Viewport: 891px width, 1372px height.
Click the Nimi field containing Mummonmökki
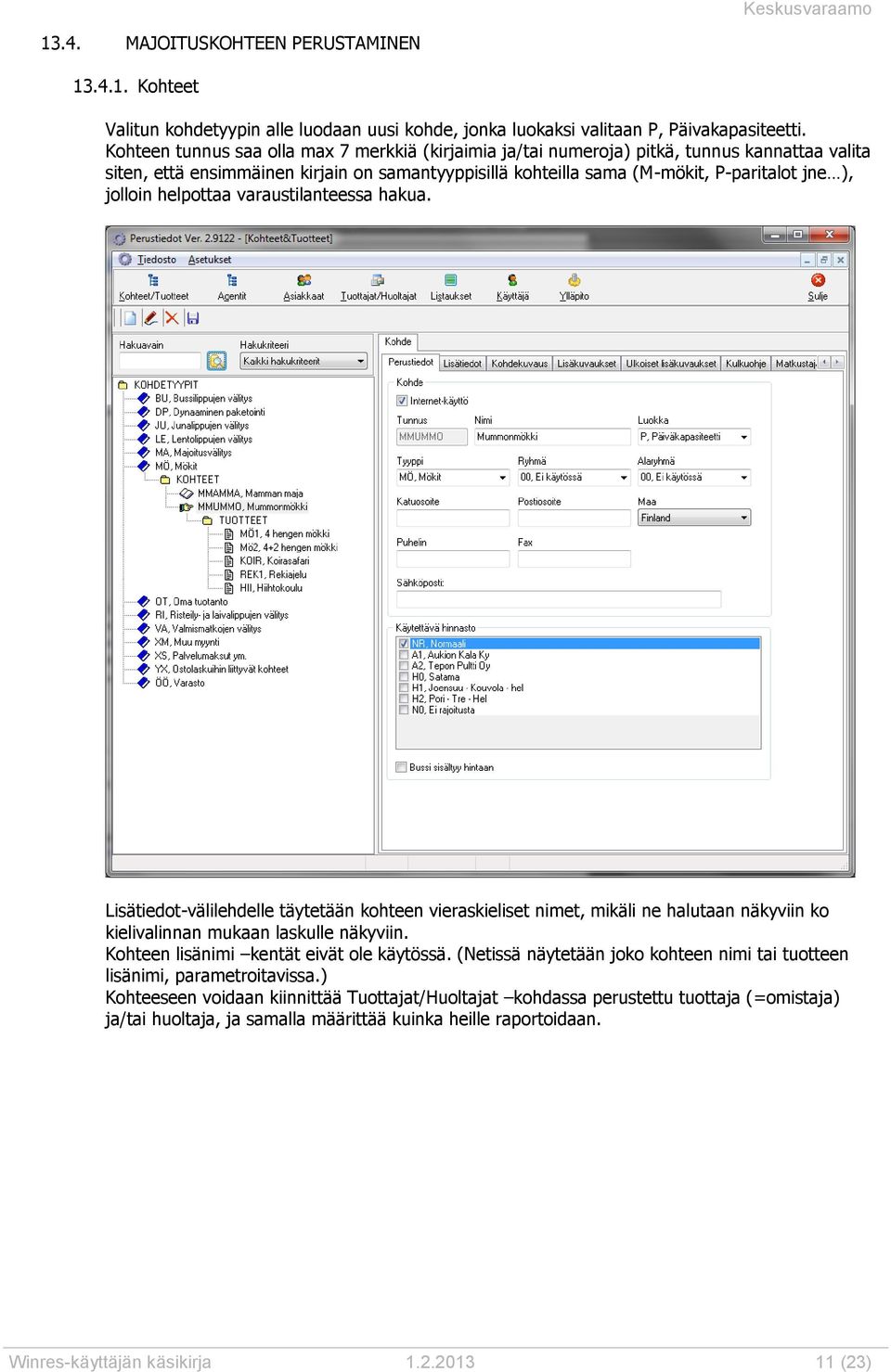552,437
